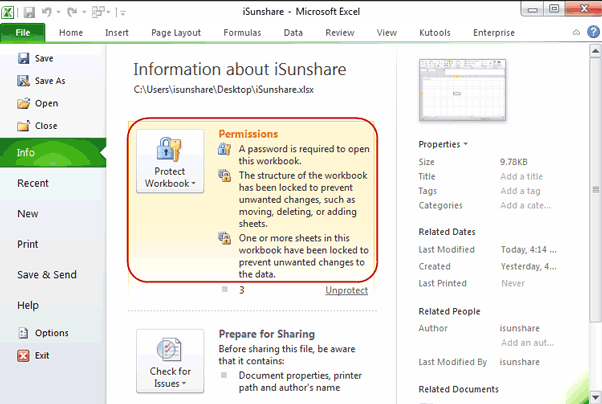This screenshot has height=404, width=602.
Task: Open the Page Layout ribbon tab
Action: 175,33
